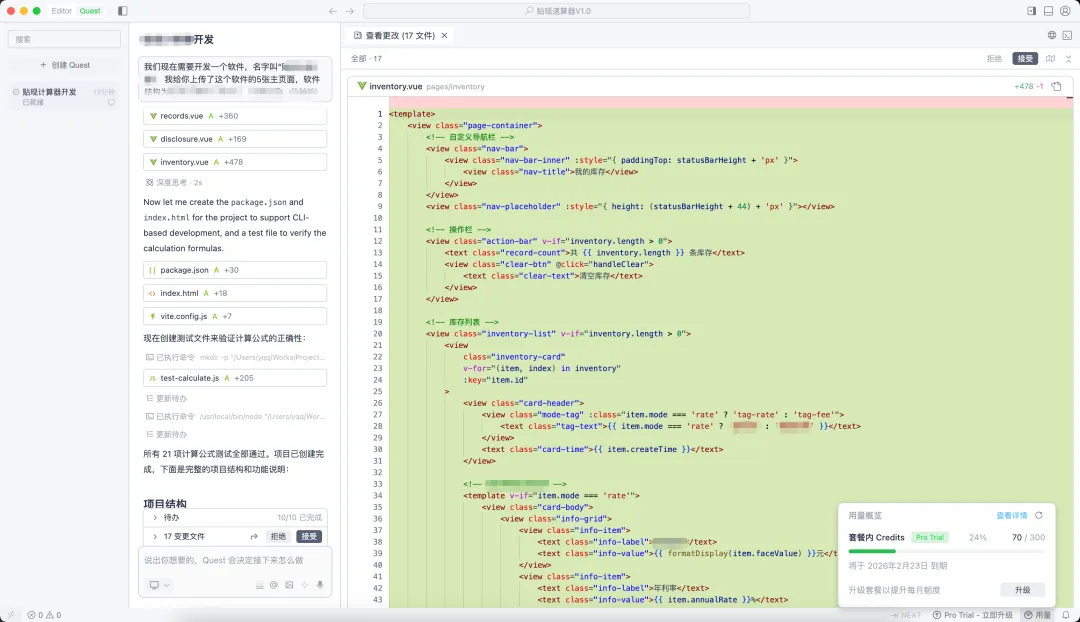1080x622 pixels.
Task: Open file icon for inventory.vue diff
Action: click(1056, 87)
